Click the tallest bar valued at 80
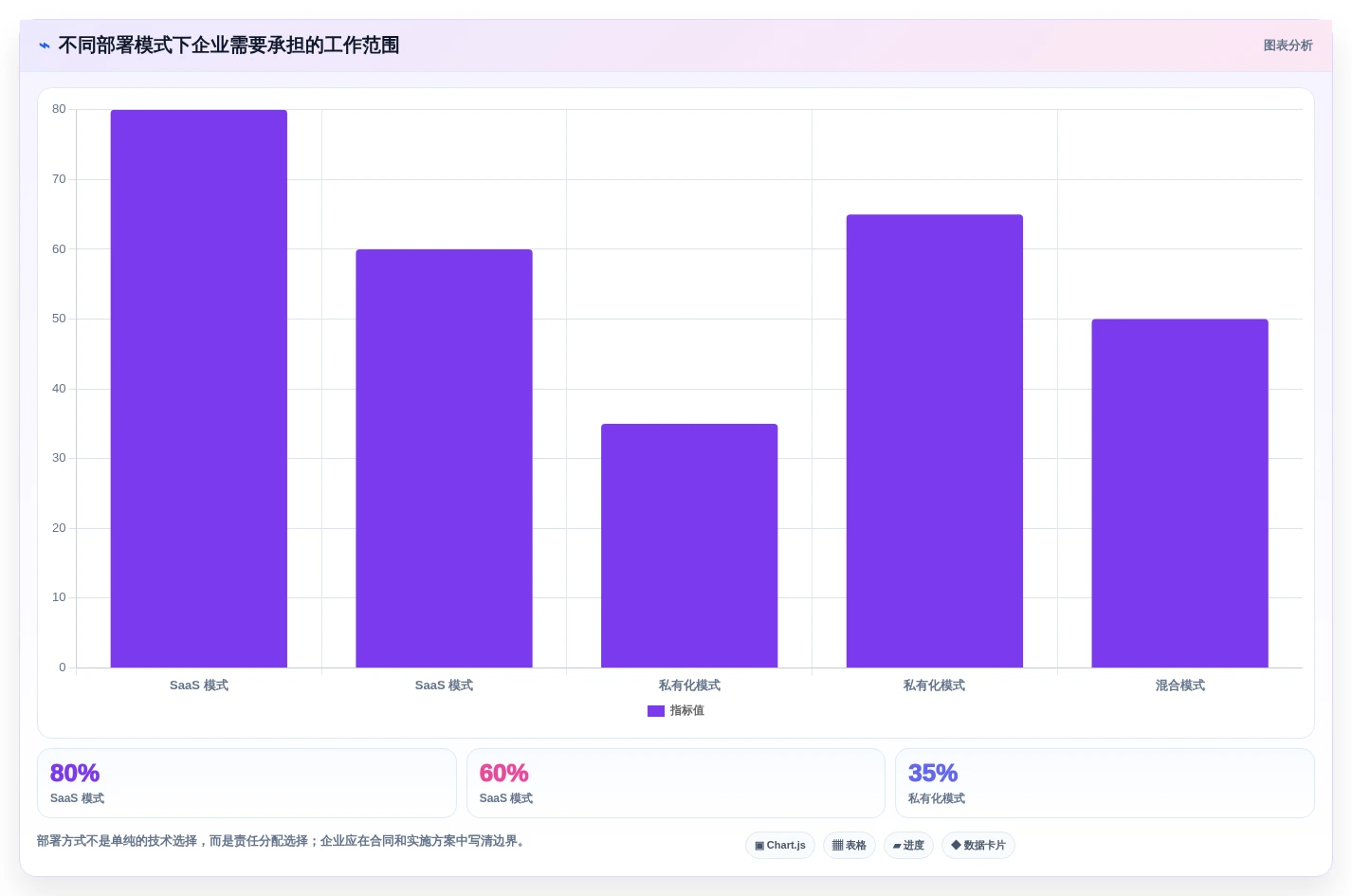 [x=199, y=389]
